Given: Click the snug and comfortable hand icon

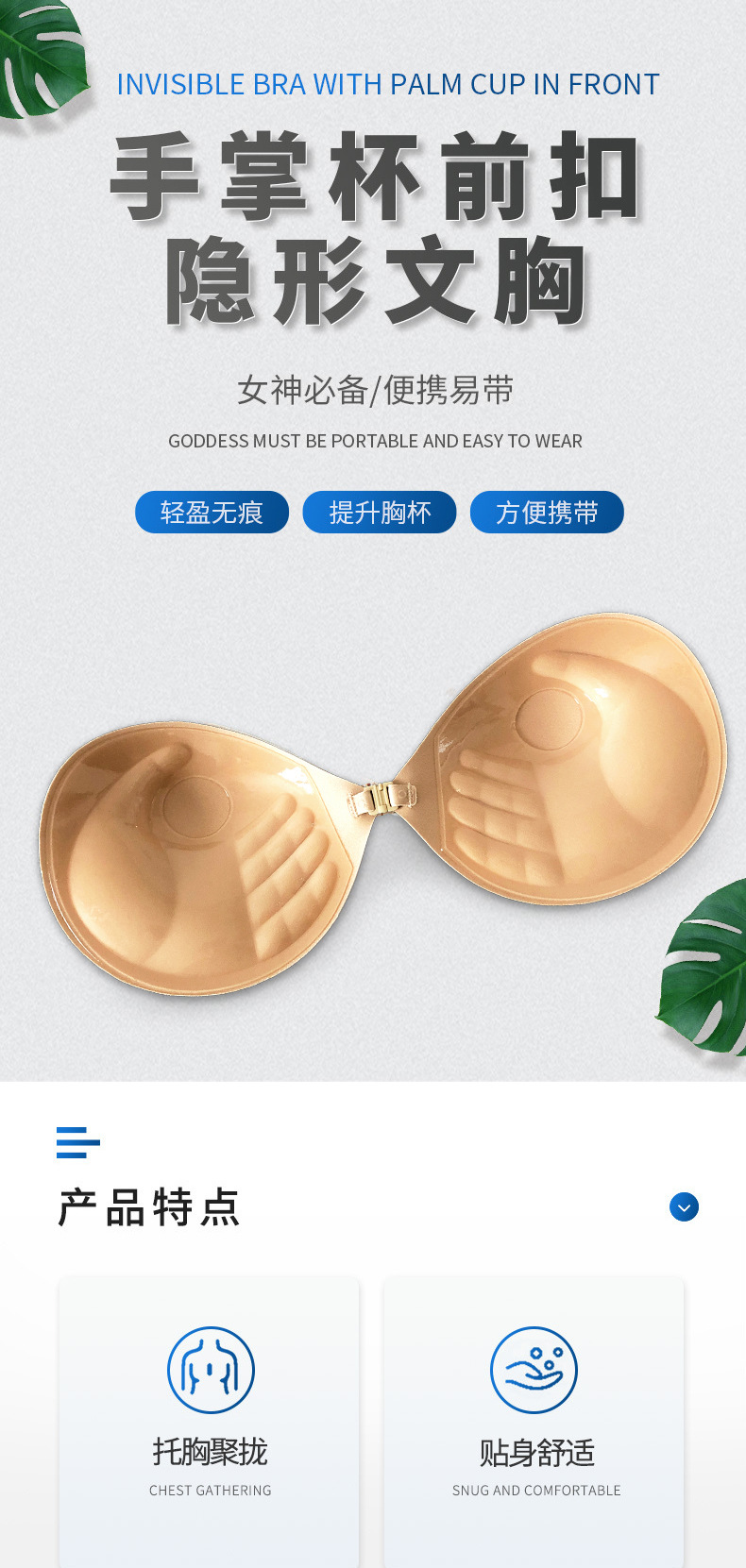Looking at the screenshot, I should click(x=534, y=1370).
